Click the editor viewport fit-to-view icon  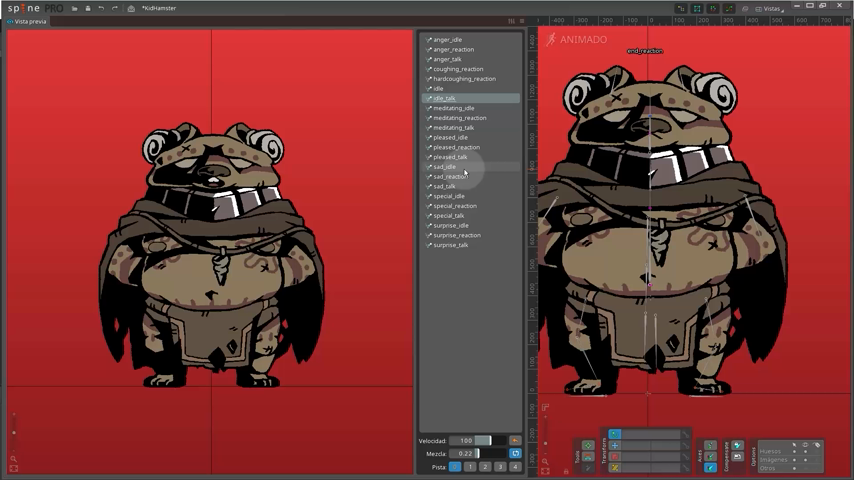pyautogui.click(x=545, y=471)
